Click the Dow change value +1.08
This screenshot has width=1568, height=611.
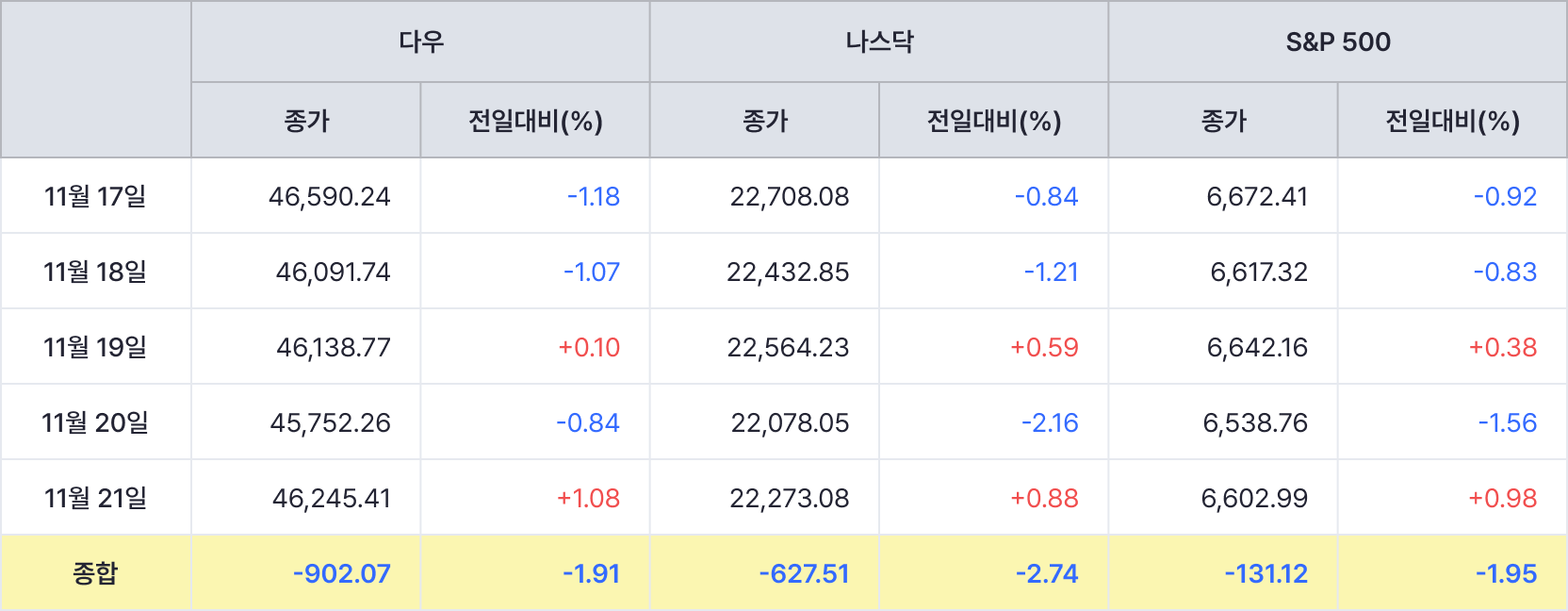coord(588,498)
